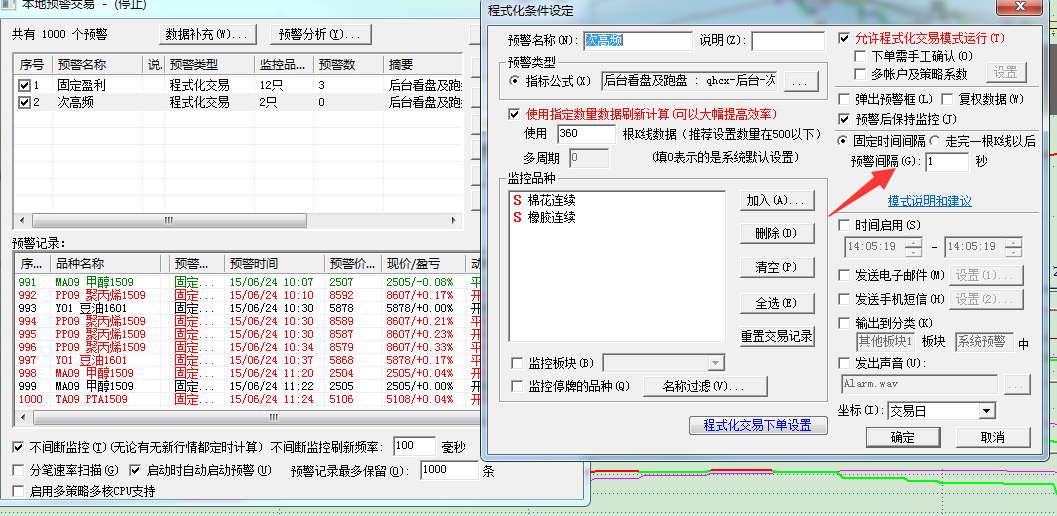Click the end time spinner arrows
This screenshot has height=516, width=1057.
[1014, 247]
